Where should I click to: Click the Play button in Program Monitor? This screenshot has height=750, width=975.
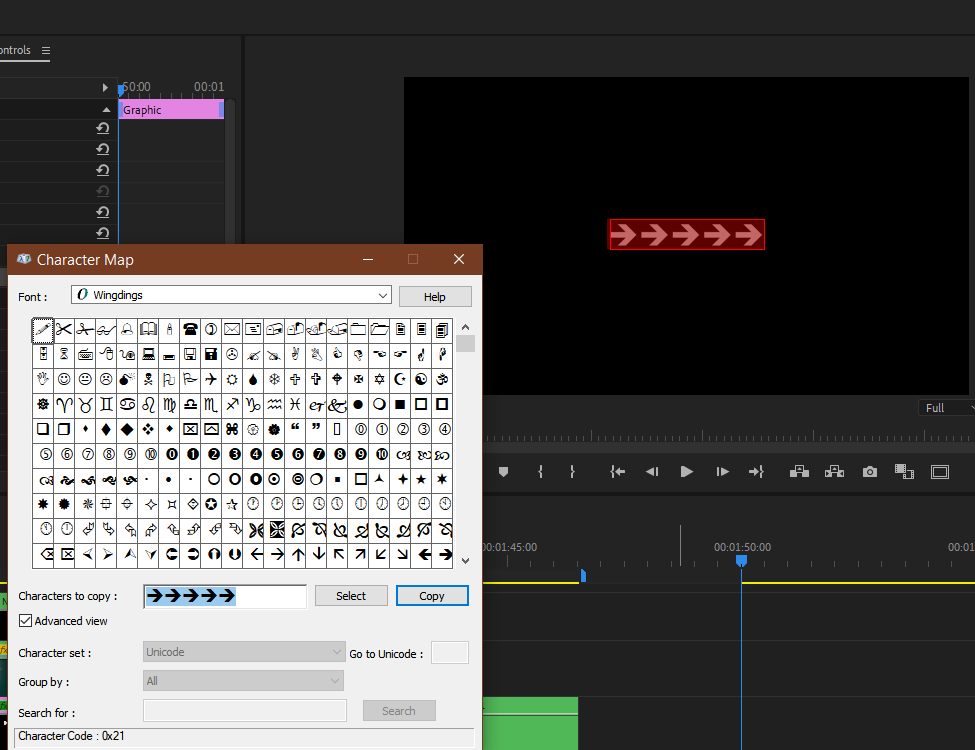pyautogui.click(x=686, y=472)
